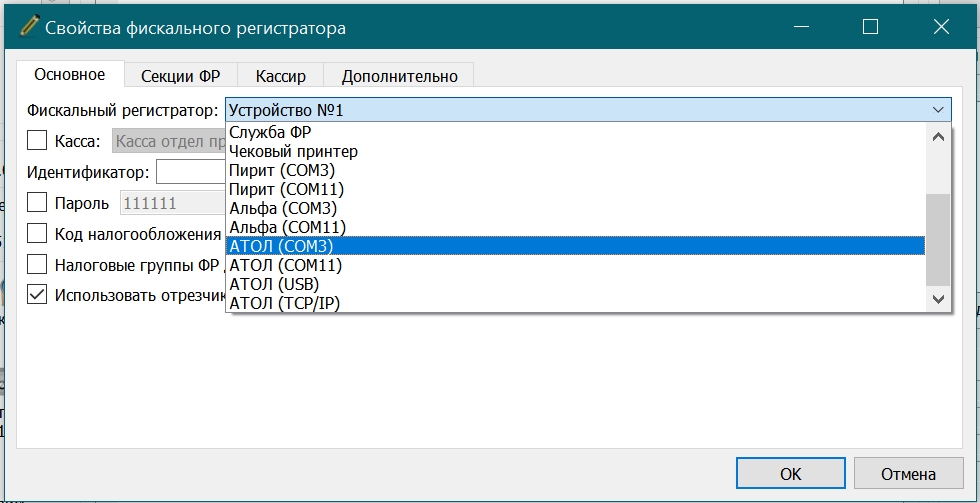
Task: Close the Свойства фискального регистратора dialog
Action: tap(941, 27)
